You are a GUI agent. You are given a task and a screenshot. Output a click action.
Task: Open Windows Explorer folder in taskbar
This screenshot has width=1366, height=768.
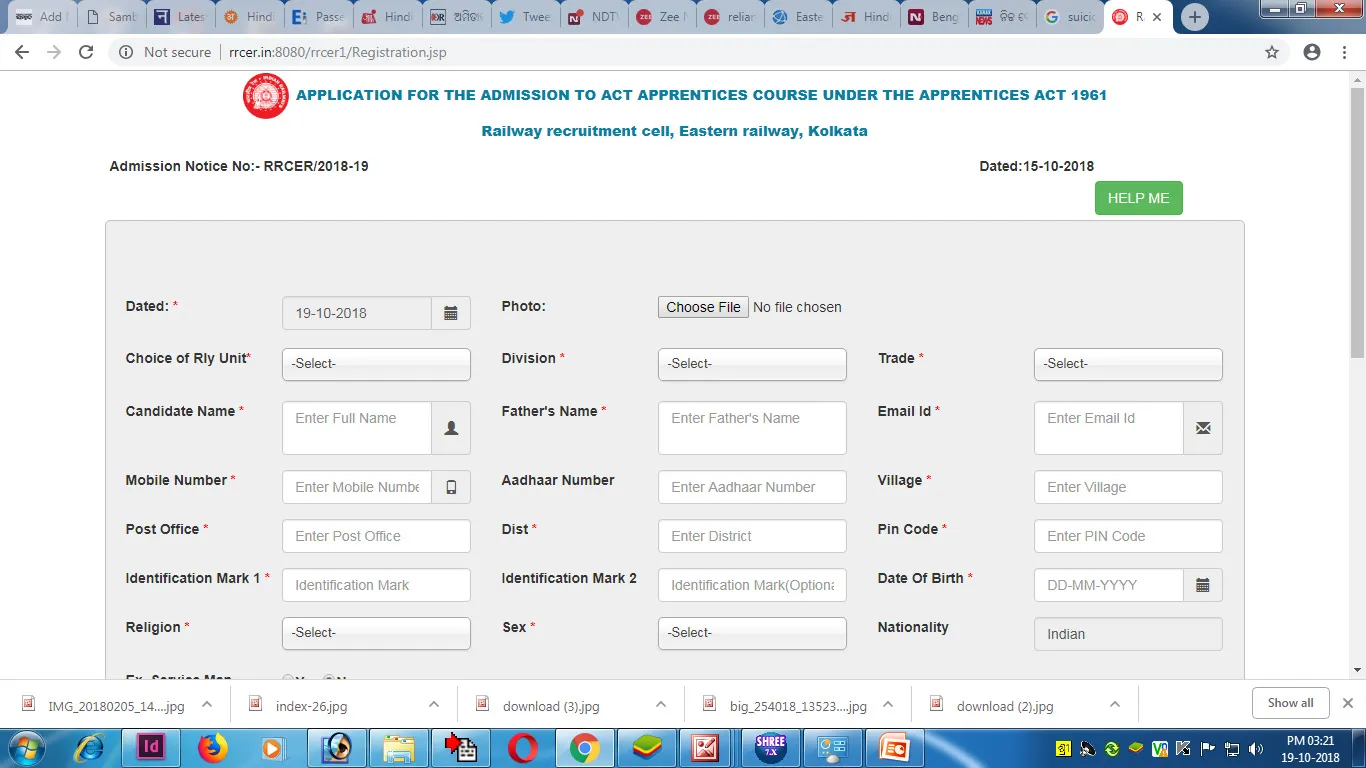point(399,747)
